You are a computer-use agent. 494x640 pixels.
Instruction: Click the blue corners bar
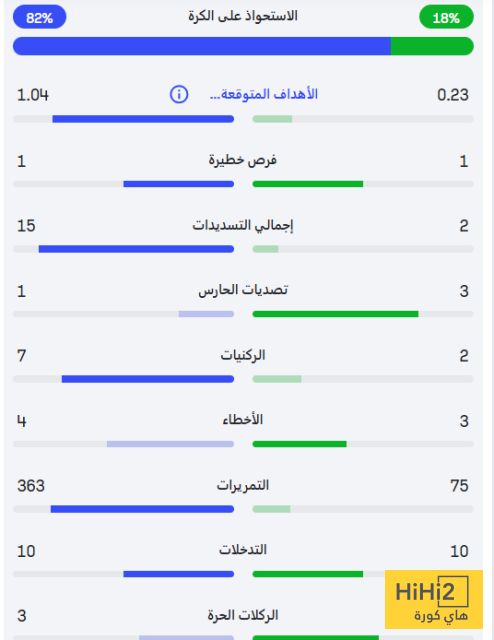coord(148,379)
